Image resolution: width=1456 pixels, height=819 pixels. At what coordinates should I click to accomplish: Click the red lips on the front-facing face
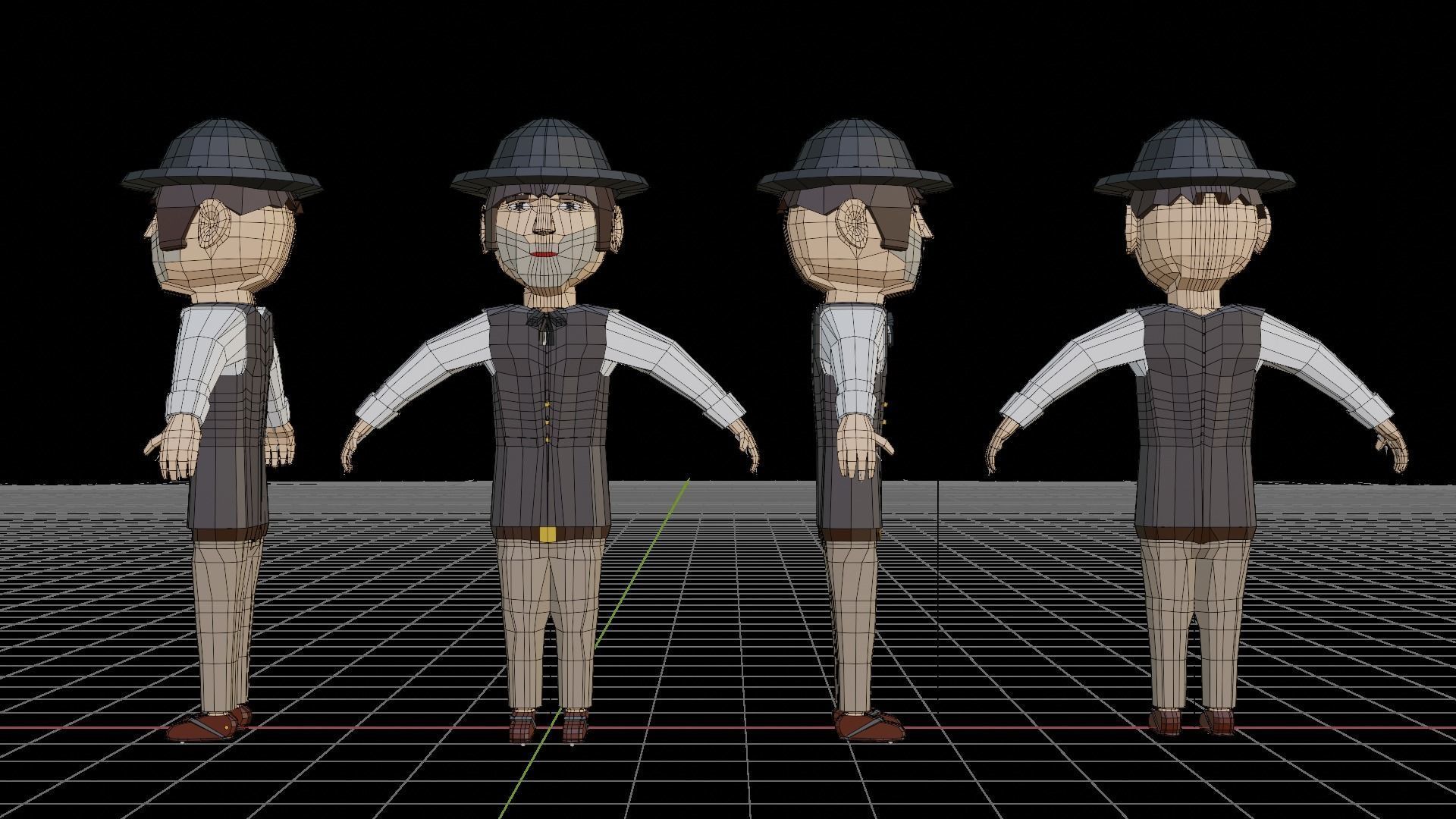(542, 254)
